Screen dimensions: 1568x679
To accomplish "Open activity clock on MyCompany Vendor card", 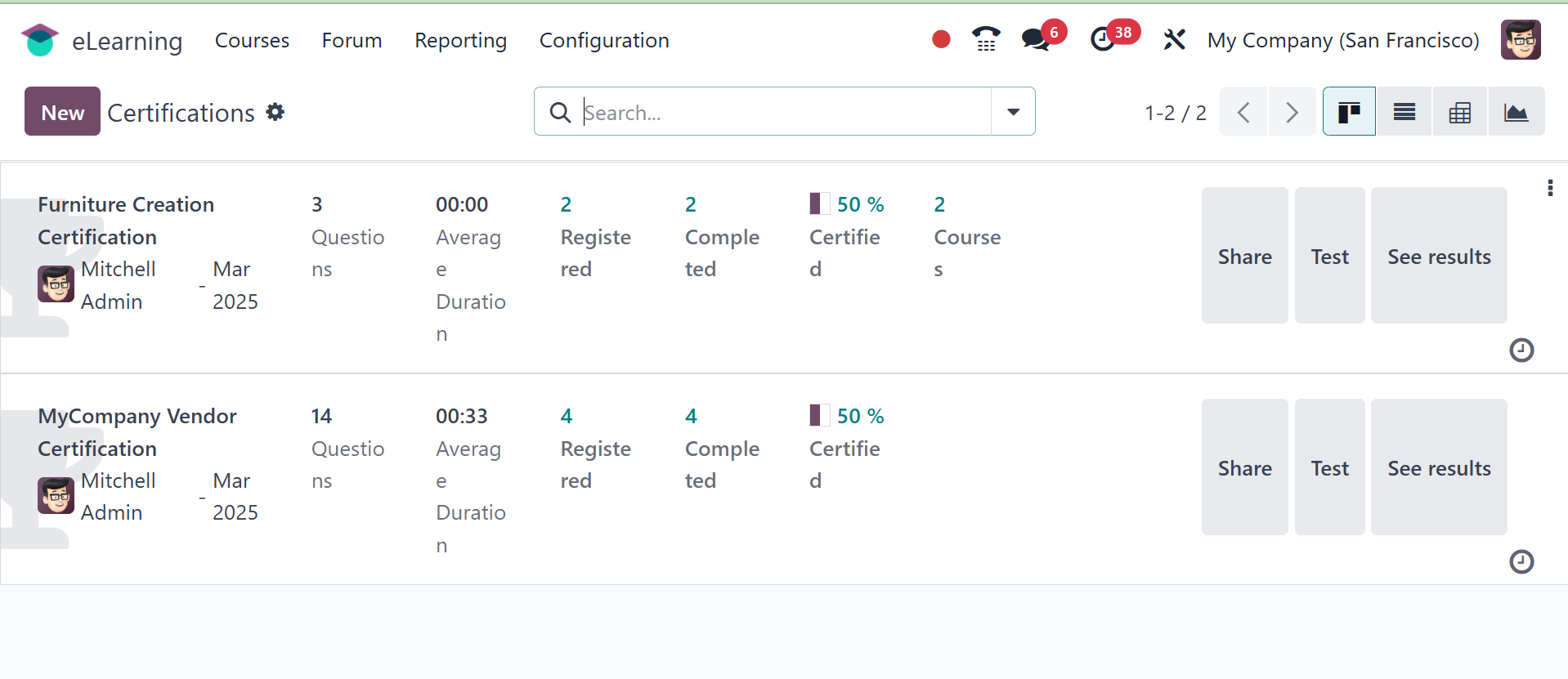I will pyautogui.click(x=1521, y=562).
